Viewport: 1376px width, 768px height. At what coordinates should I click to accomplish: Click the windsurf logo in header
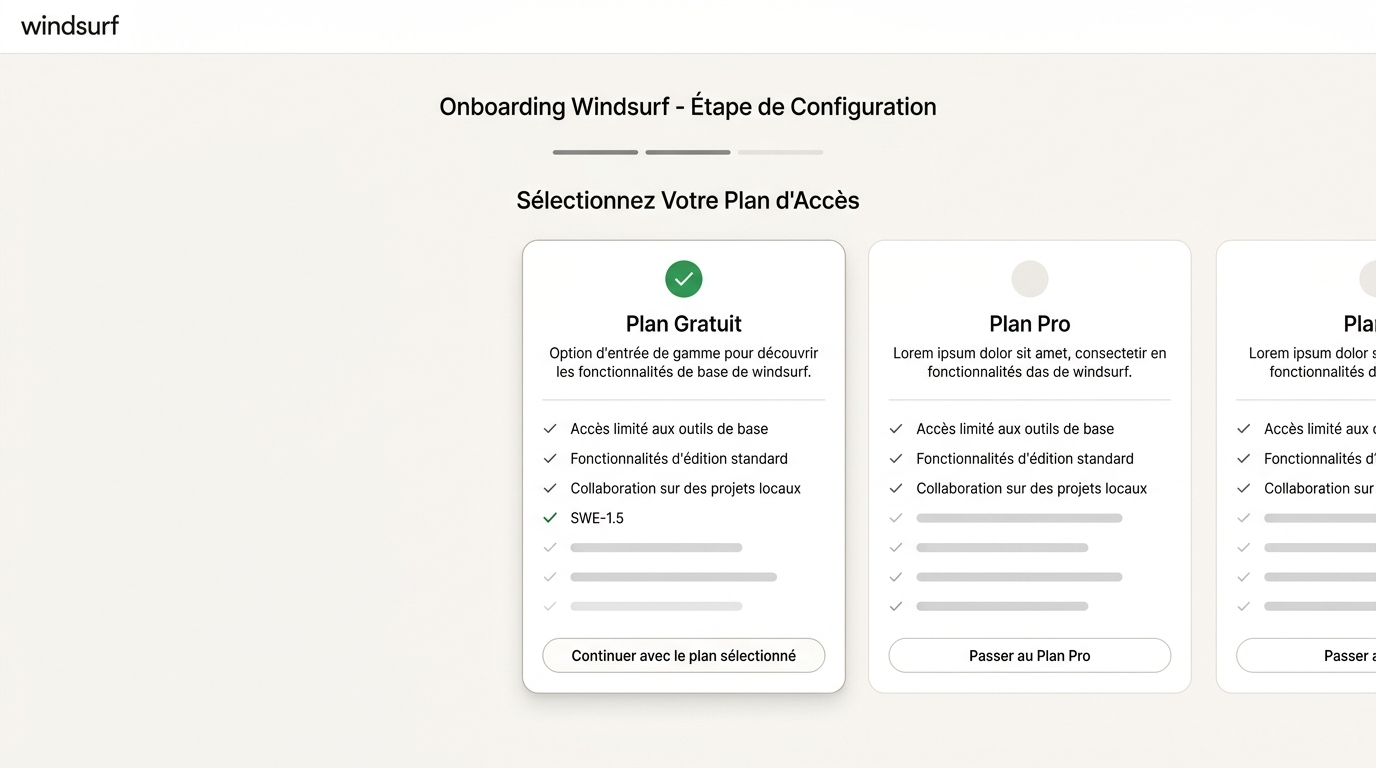click(70, 25)
